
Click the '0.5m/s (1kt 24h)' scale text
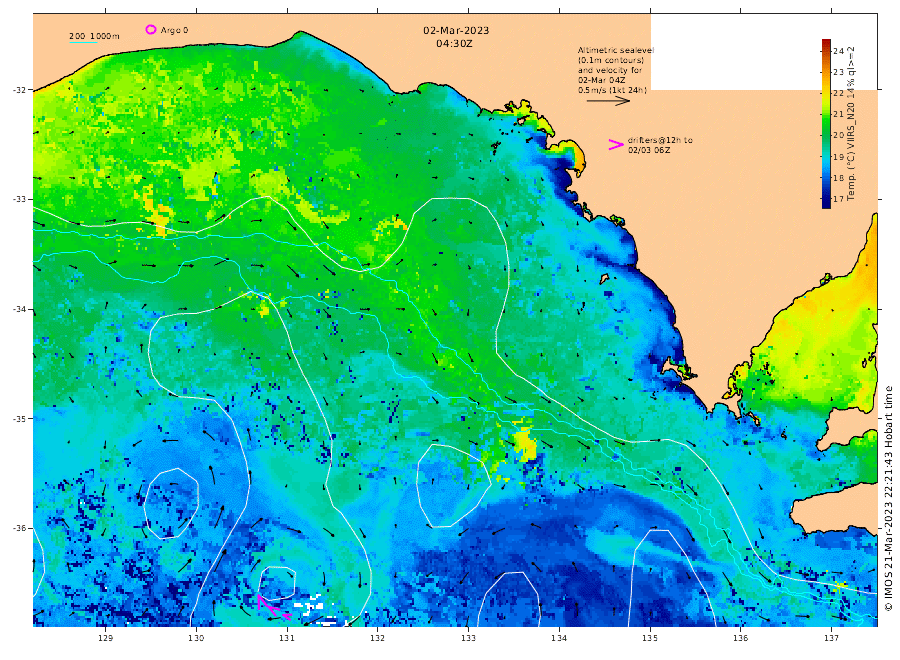pos(612,90)
